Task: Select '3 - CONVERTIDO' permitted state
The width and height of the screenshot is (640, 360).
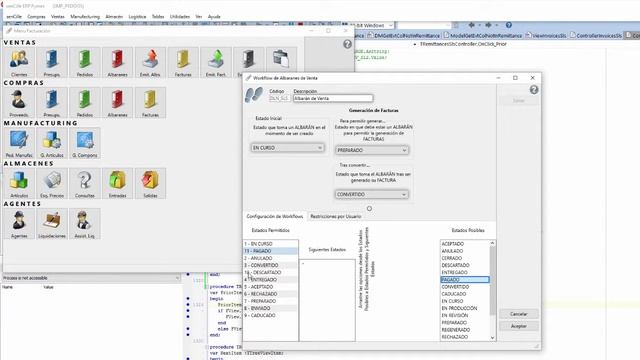Action: (x=271, y=265)
